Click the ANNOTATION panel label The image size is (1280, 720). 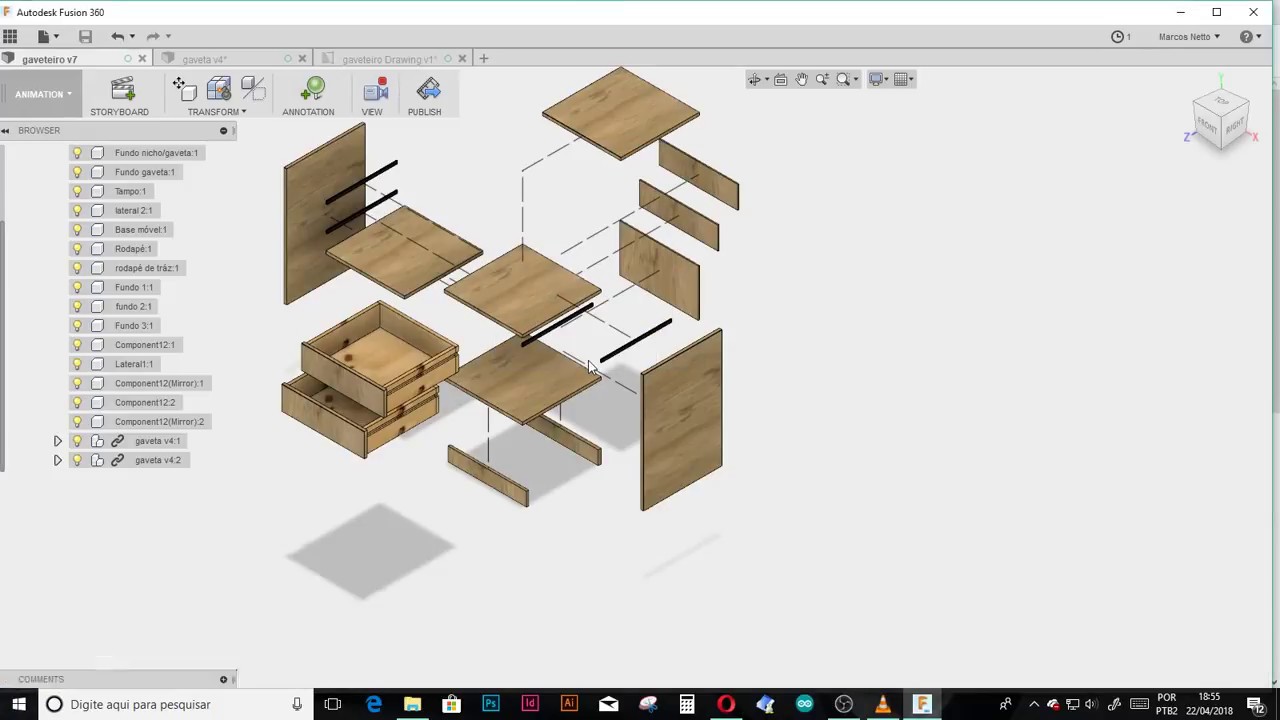[x=308, y=112]
